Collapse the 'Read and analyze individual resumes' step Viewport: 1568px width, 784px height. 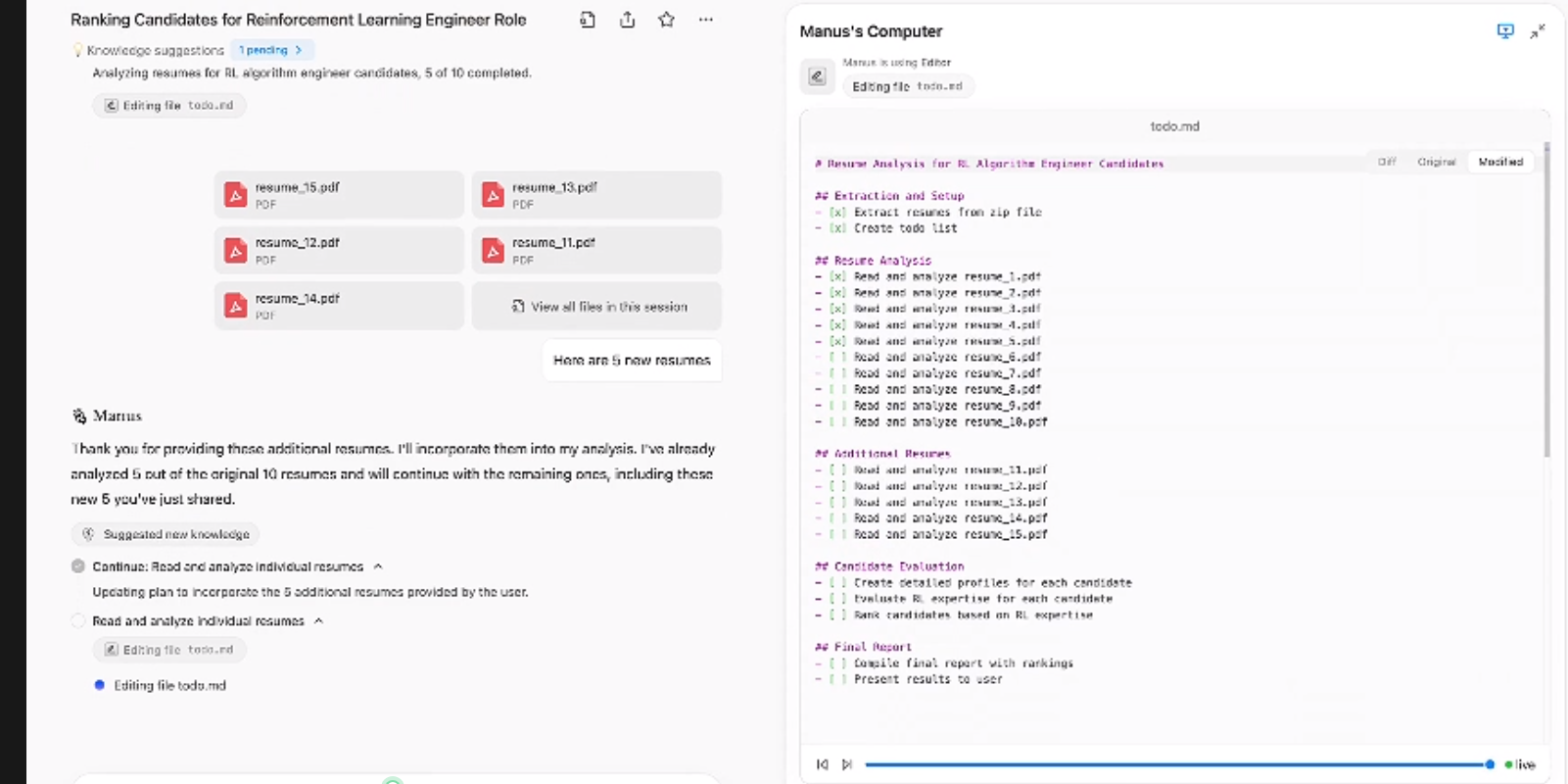click(318, 621)
